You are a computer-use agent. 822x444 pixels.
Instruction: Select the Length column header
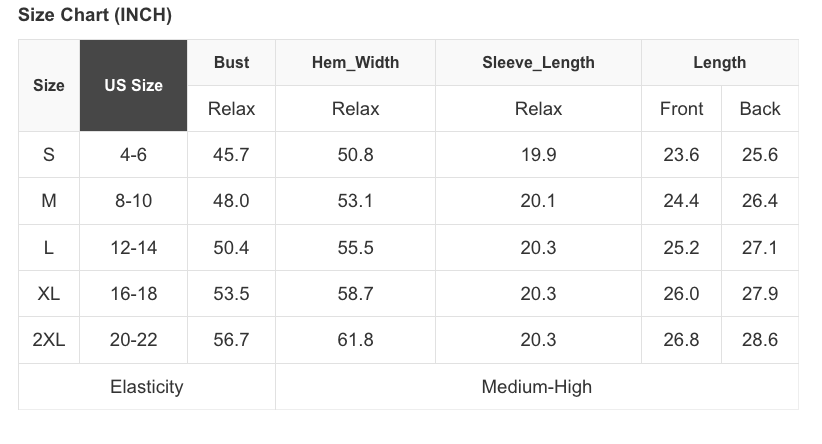tap(720, 62)
